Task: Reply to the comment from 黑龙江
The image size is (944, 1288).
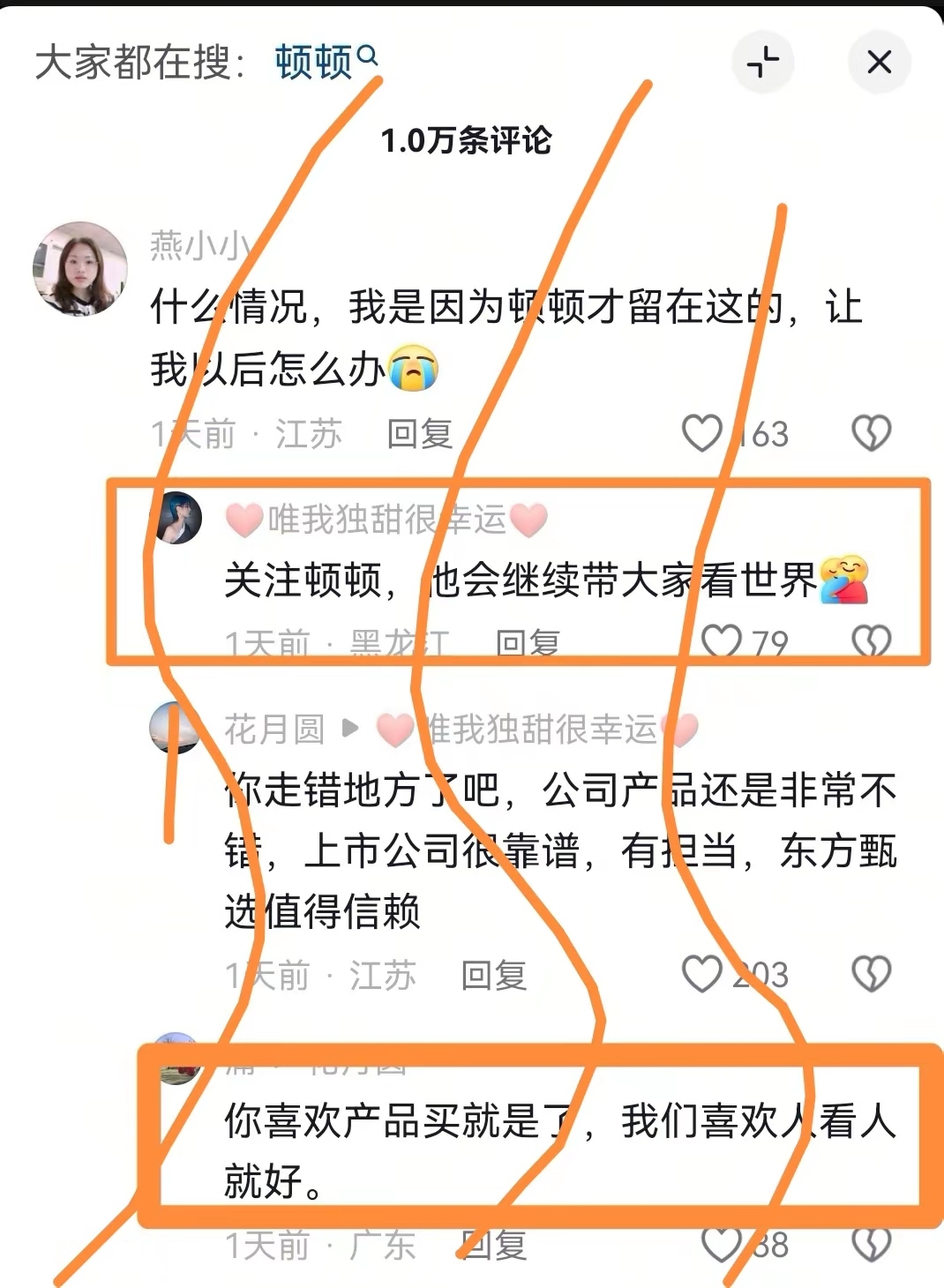Action: click(528, 644)
